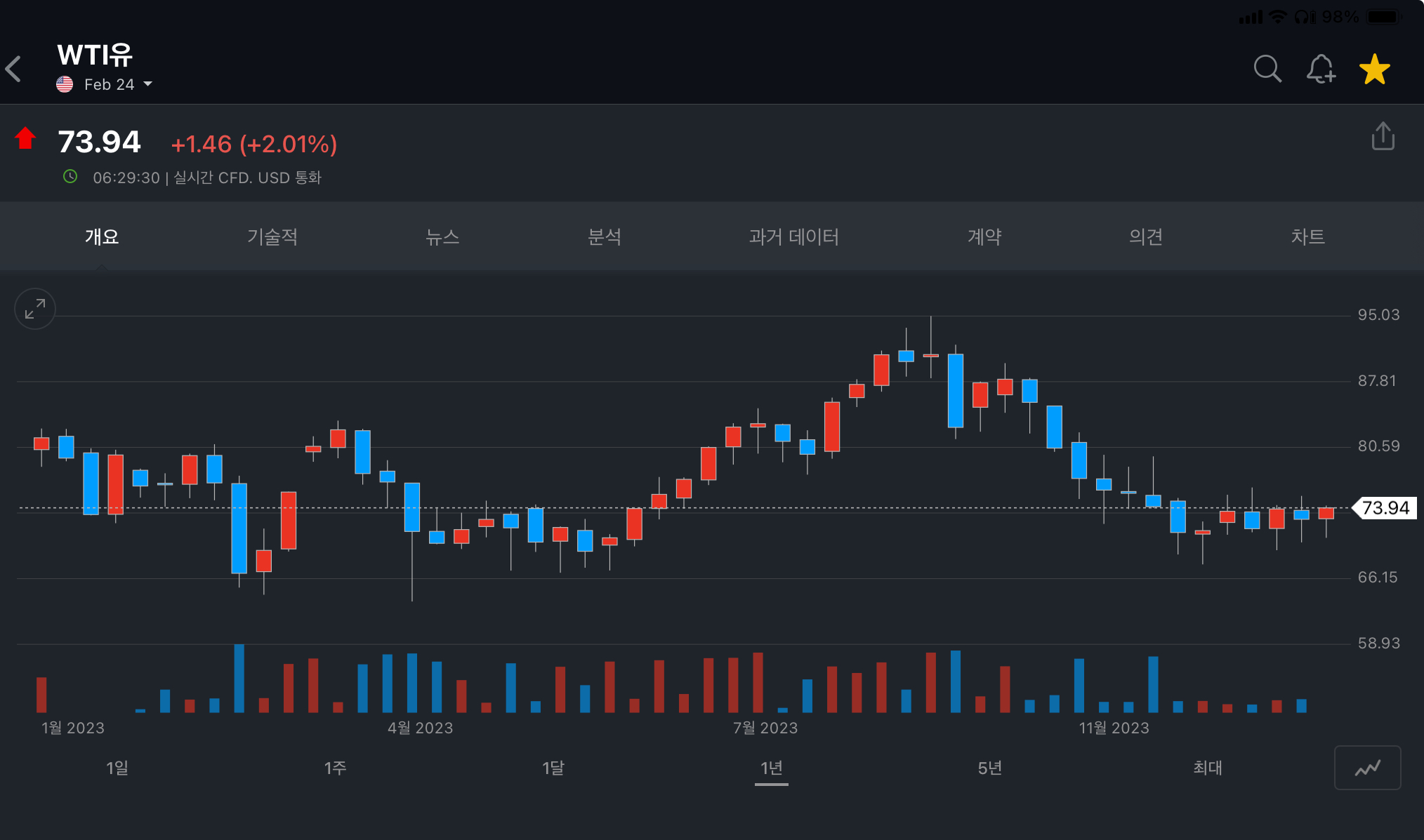This screenshot has height=840, width=1424.
Task: Tap the 58.93 axis label
Action: [1378, 643]
